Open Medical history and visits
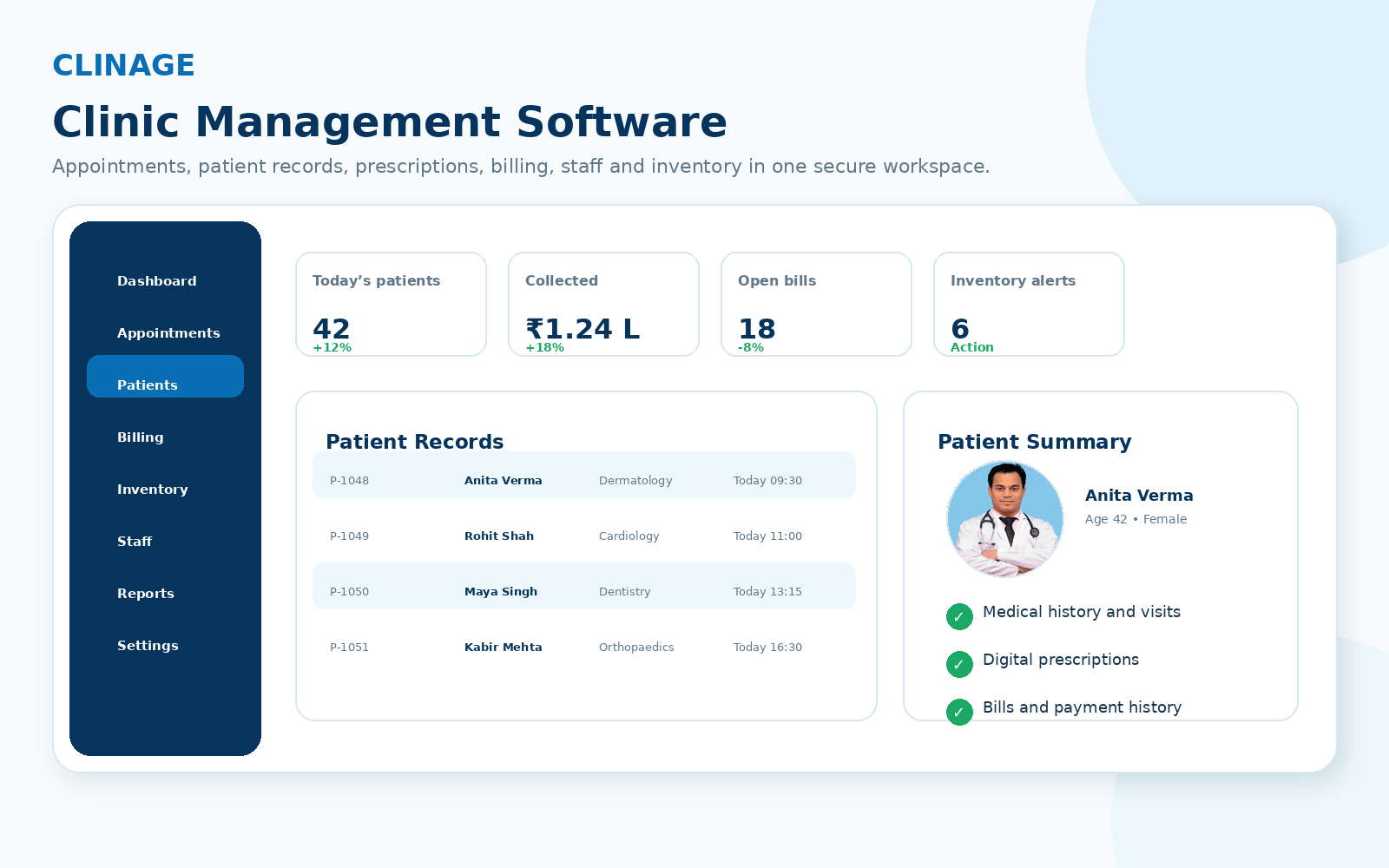 click(x=1082, y=612)
